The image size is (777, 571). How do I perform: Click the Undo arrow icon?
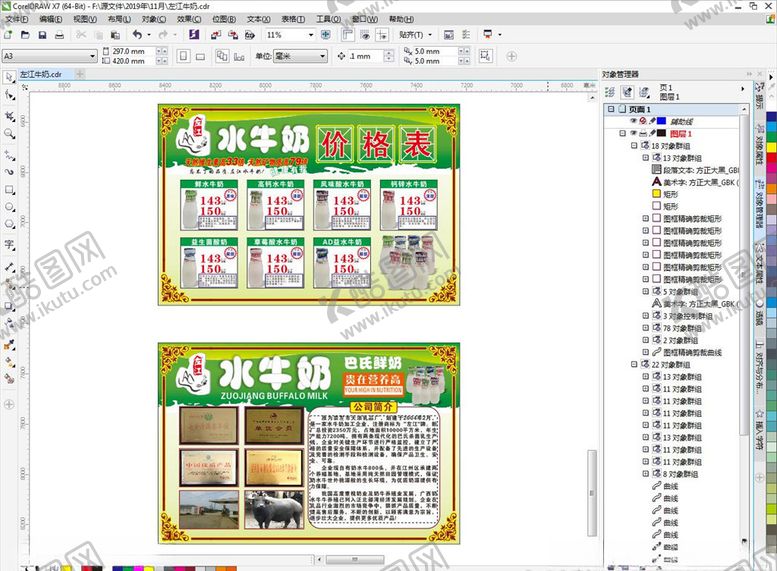(137, 35)
